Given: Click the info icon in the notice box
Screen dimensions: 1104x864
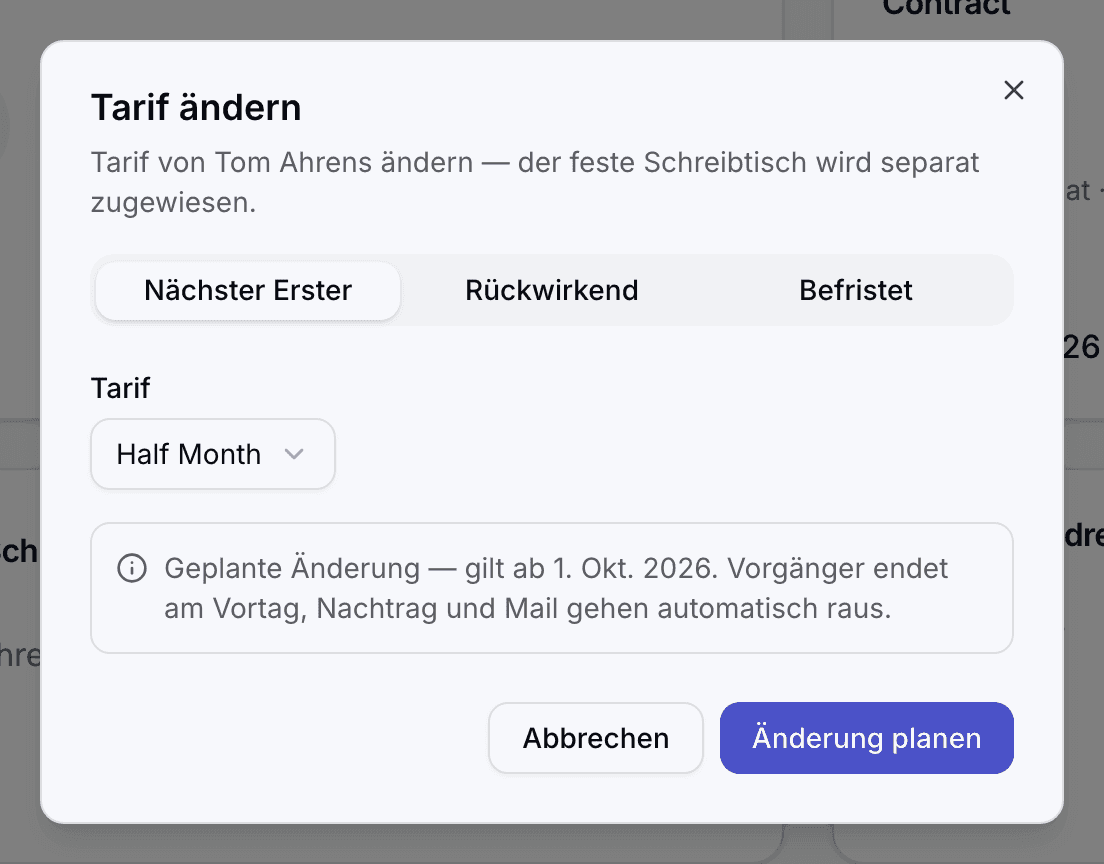Looking at the screenshot, I should pos(132,568).
